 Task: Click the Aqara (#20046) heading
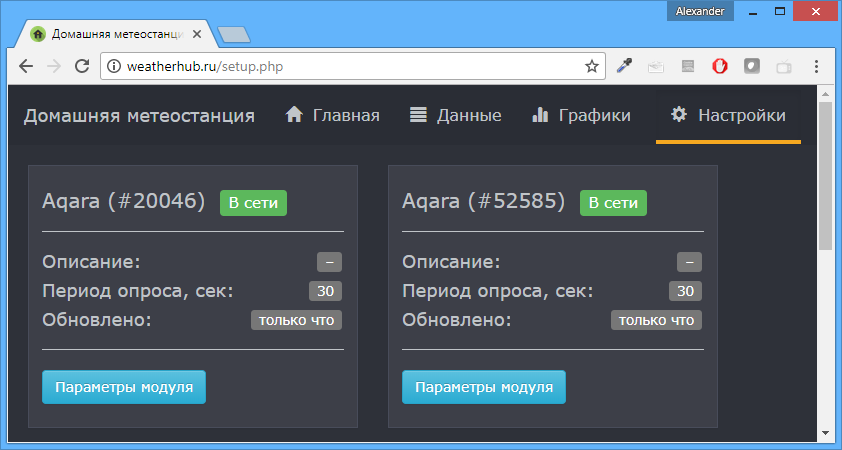click(x=124, y=201)
